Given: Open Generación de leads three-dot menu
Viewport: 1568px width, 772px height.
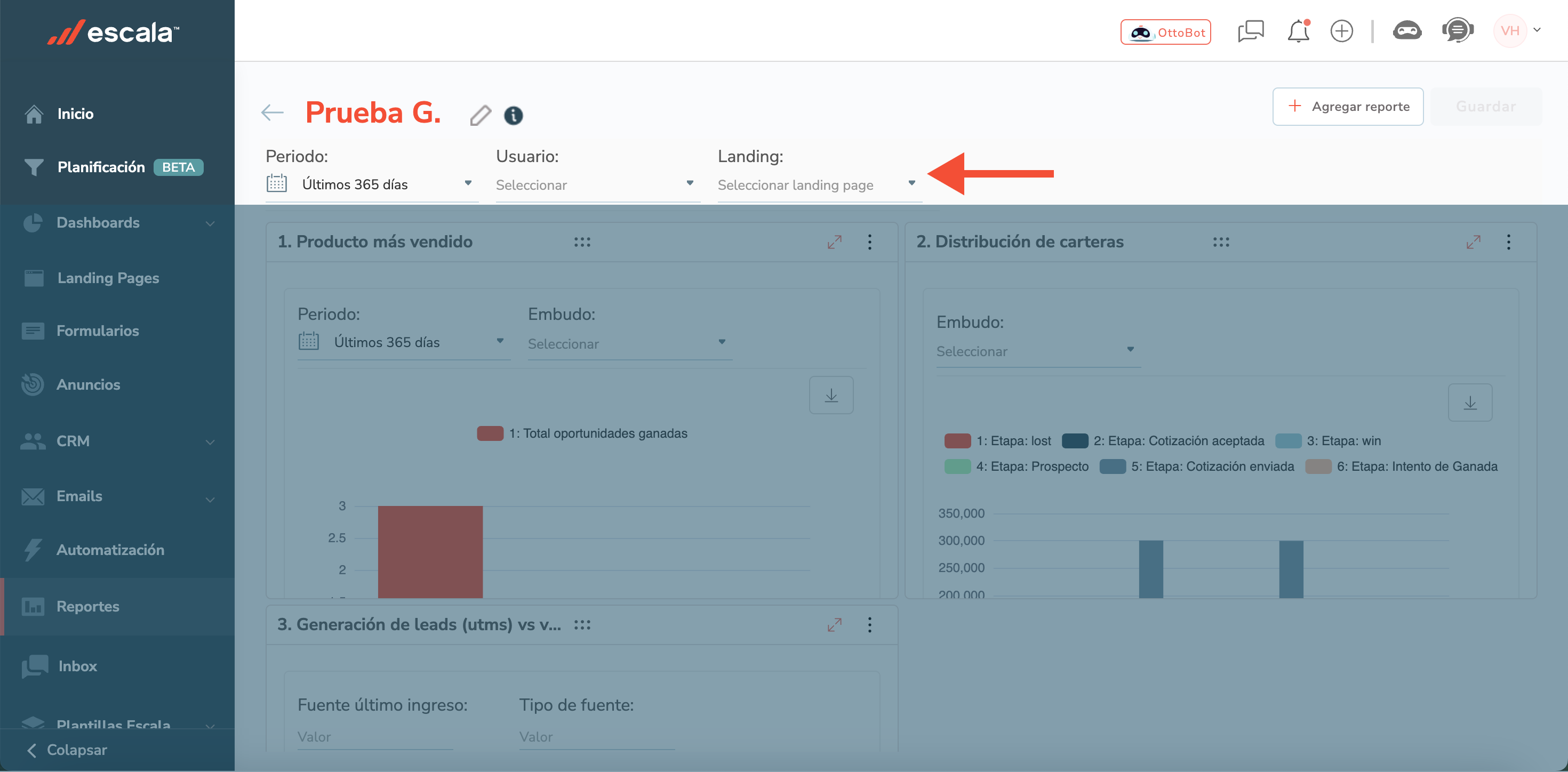Looking at the screenshot, I should click(x=869, y=625).
